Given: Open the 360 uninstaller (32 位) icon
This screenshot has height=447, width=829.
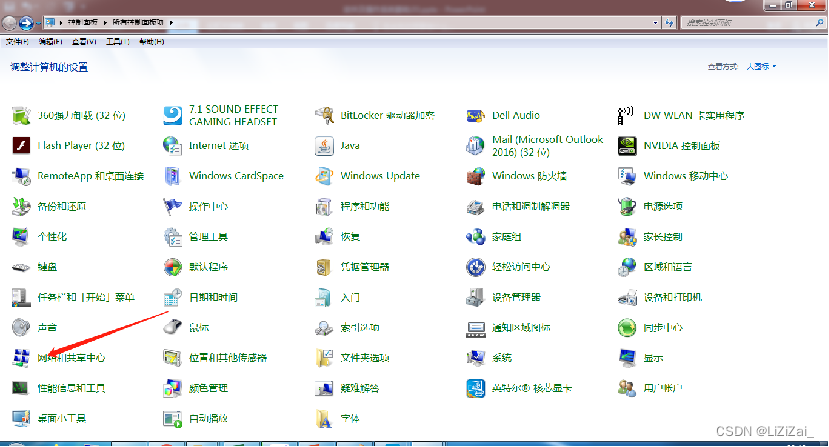Looking at the screenshot, I should pos(21,115).
